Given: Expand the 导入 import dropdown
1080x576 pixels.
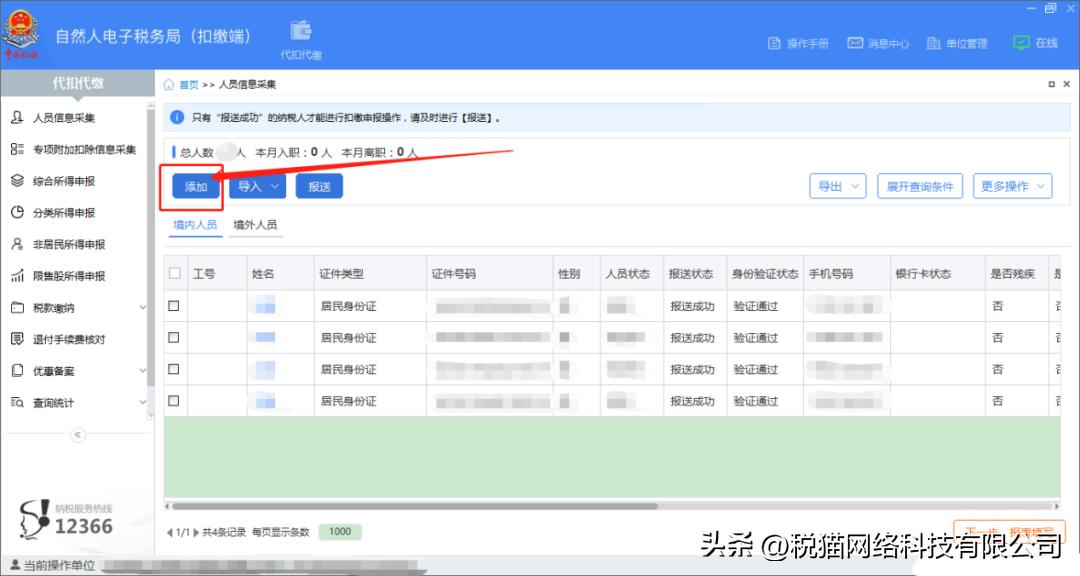Looking at the screenshot, I should pos(257,186).
